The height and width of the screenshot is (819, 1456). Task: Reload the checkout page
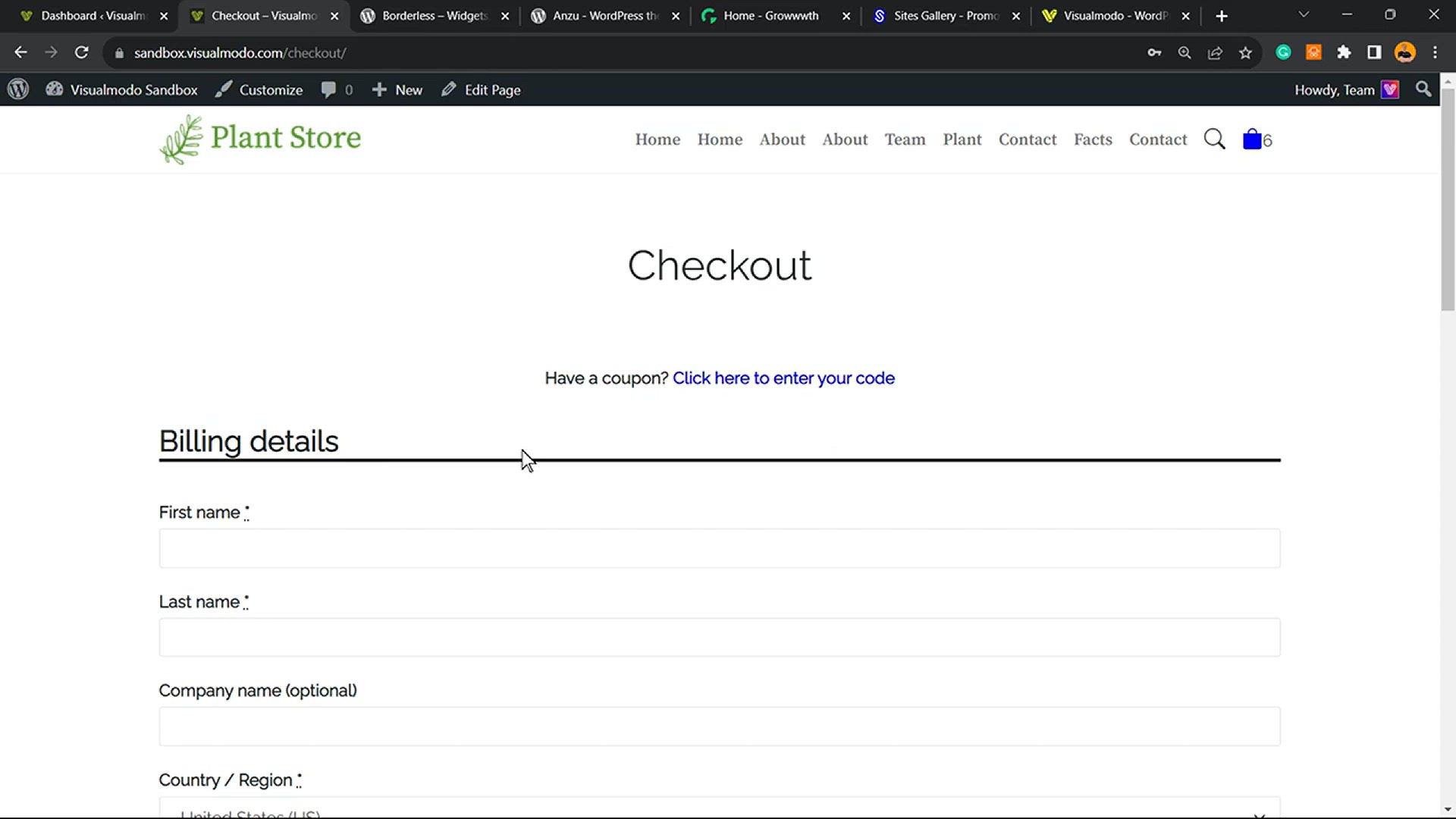(81, 52)
